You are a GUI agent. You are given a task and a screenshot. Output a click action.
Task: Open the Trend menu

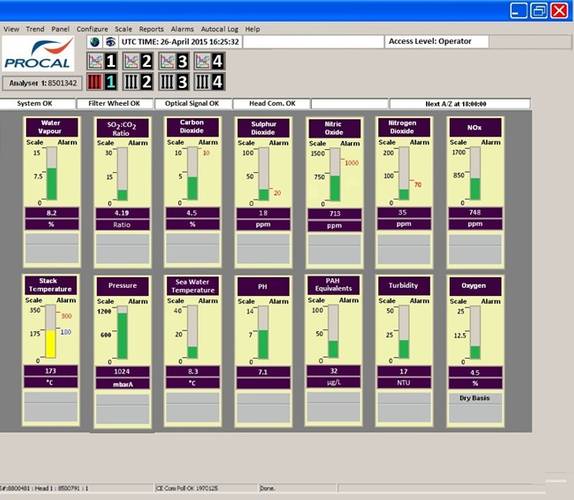pos(35,29)
